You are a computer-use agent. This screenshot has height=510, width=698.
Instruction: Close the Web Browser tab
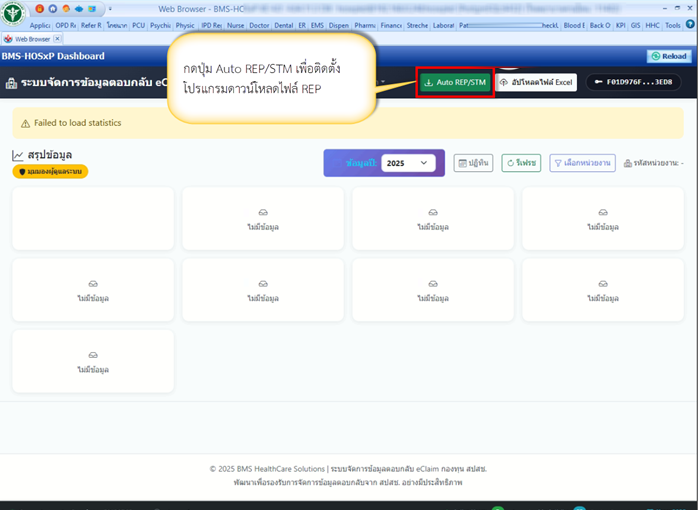[58, 39]
